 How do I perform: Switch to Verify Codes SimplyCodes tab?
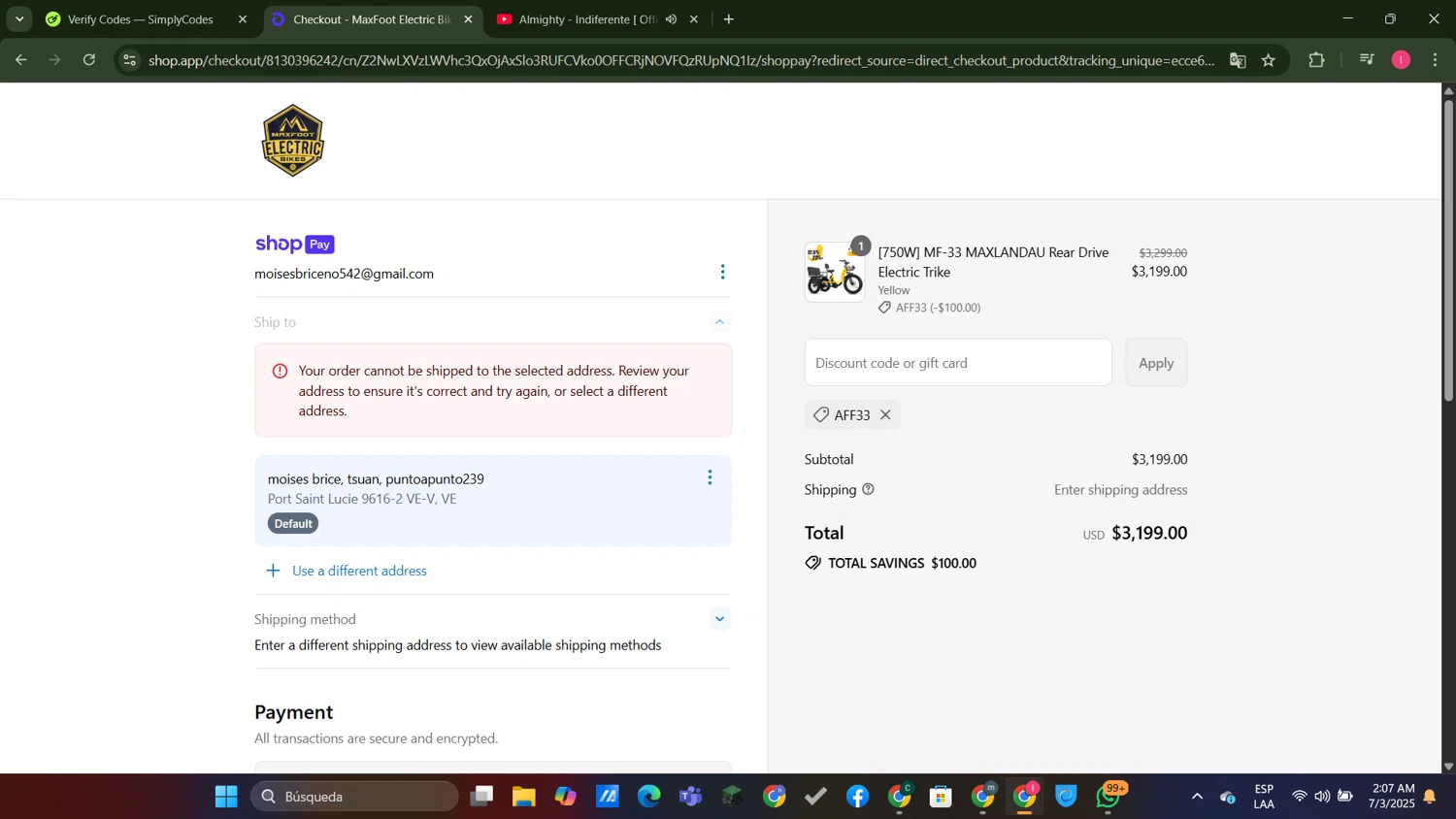click(141, 19)
